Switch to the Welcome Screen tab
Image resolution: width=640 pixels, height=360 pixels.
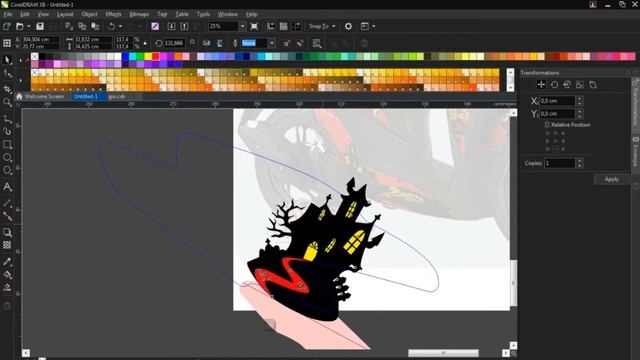(x=44, y=96)
